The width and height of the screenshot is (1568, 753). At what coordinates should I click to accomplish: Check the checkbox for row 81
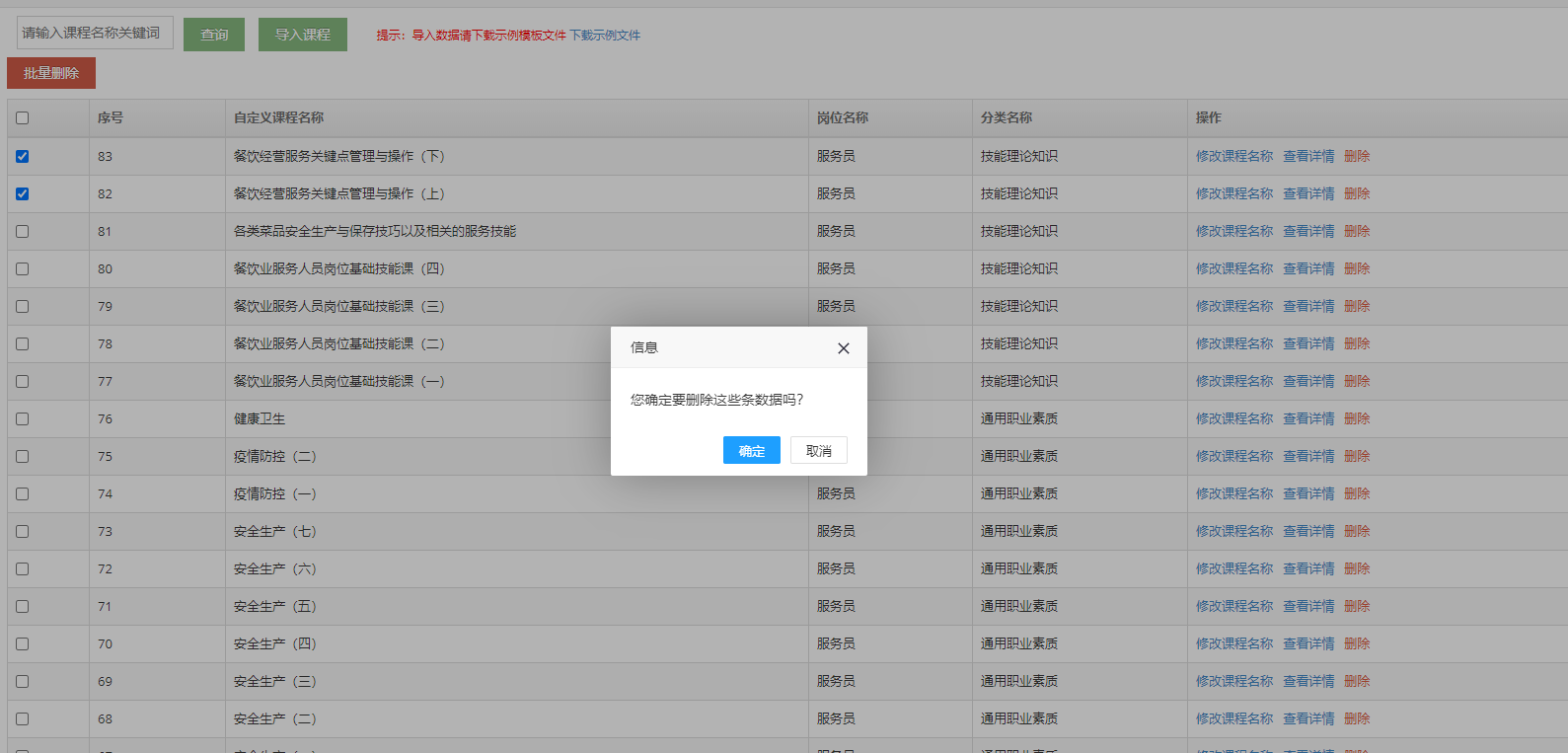click(x=23, y=231)
